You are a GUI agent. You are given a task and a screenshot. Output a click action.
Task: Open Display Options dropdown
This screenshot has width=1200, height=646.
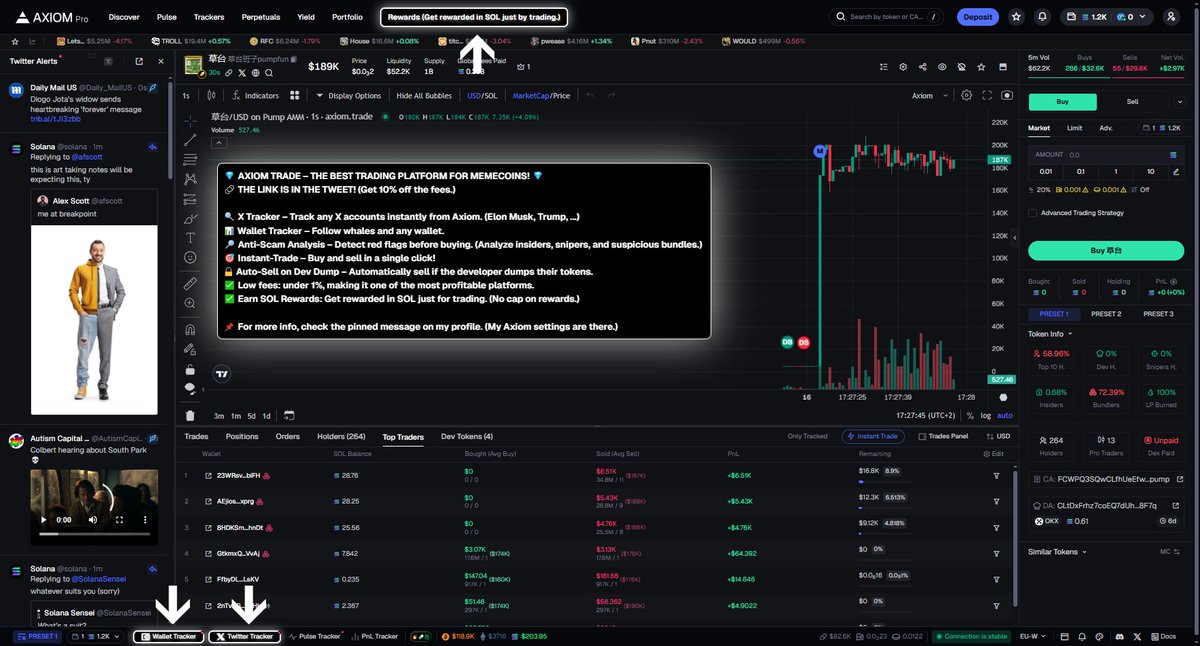coord(349,96)
